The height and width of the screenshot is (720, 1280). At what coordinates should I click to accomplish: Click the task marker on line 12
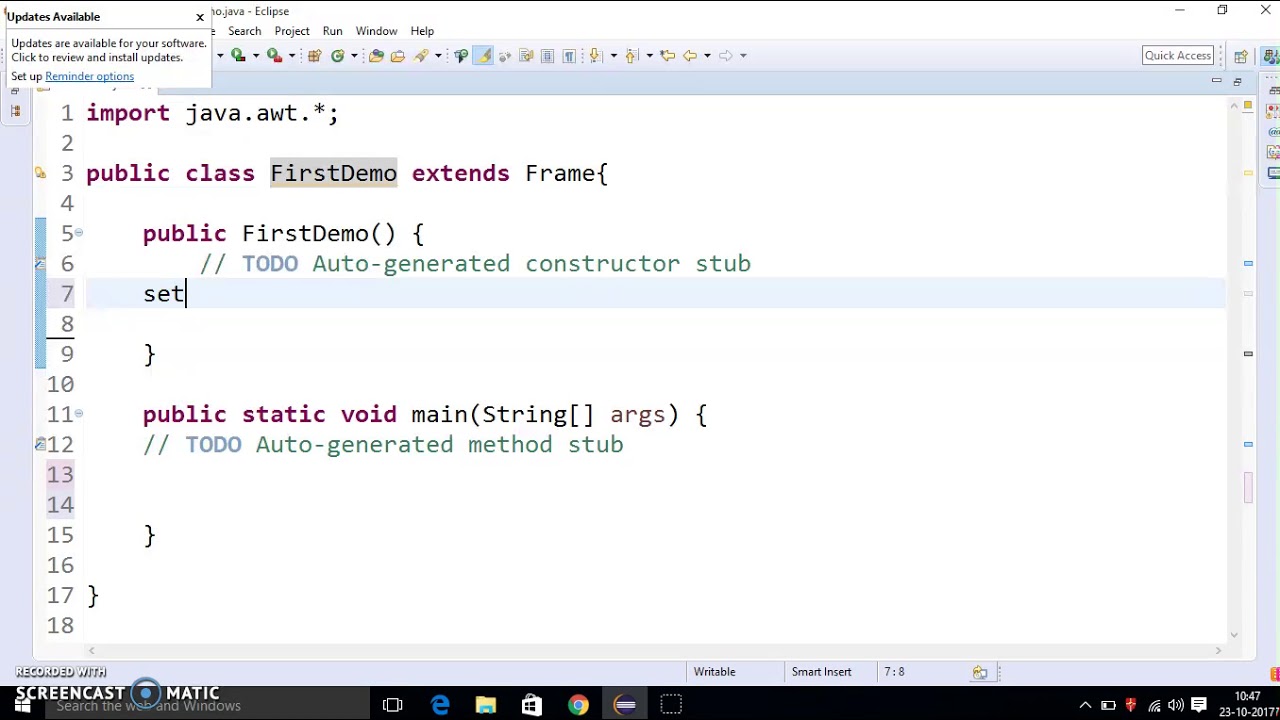(40, 444)
